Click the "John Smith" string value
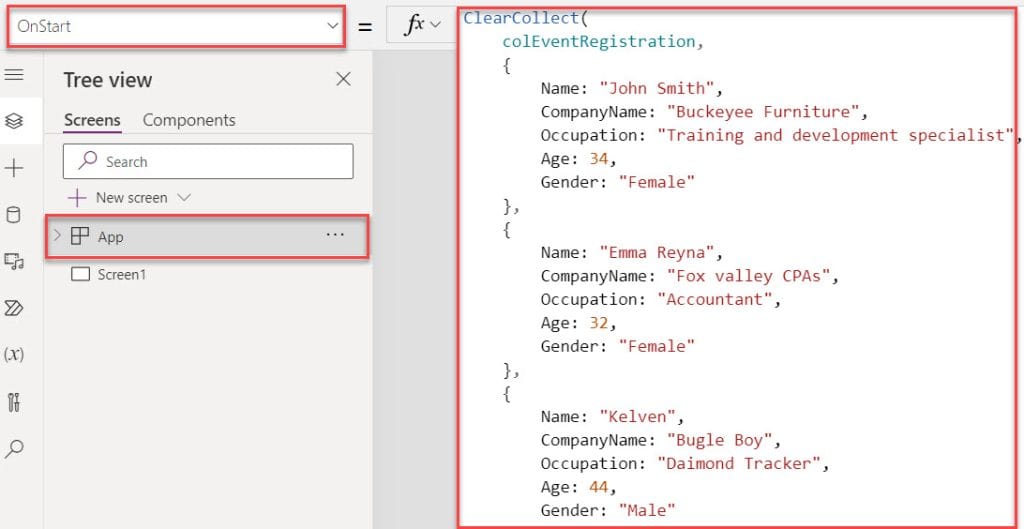Image resolution: width=1024 pixels, height=529 pixels. click(x=657, y=88)
